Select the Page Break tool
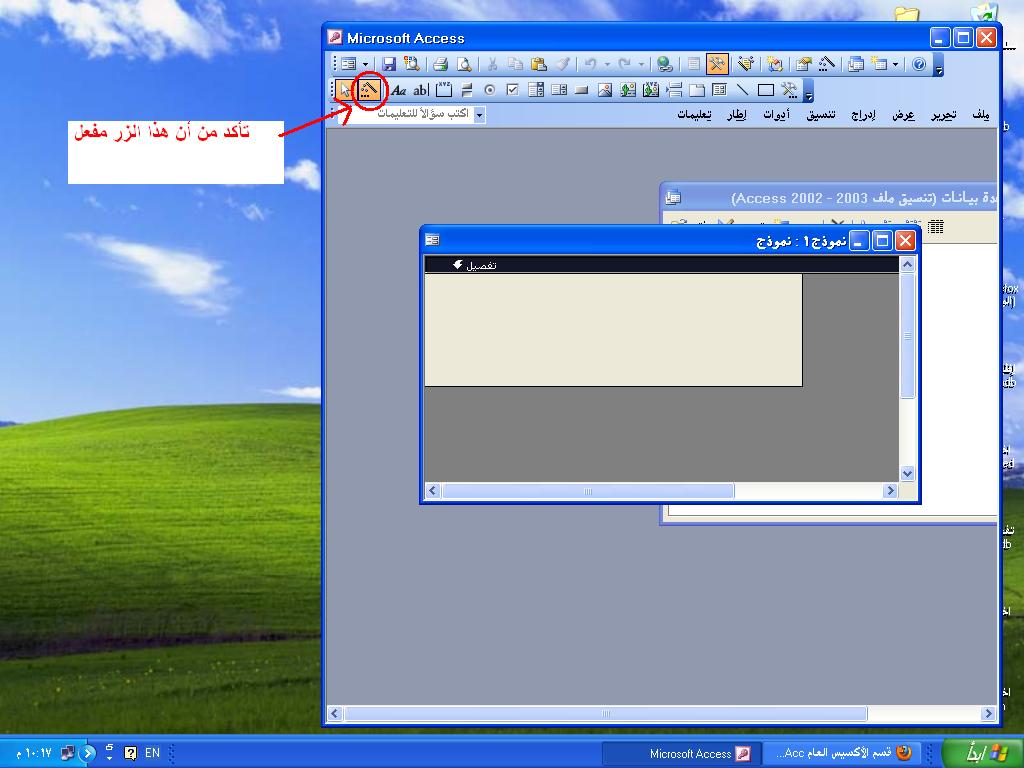The width and height of the screenshot is (1024, 768). pos(674,90)
